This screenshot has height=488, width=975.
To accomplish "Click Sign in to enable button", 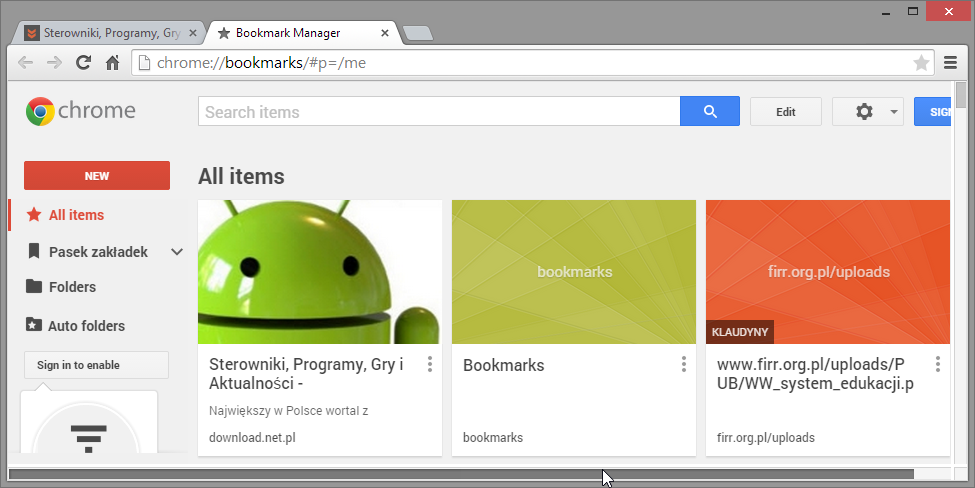I will [96, 365].
